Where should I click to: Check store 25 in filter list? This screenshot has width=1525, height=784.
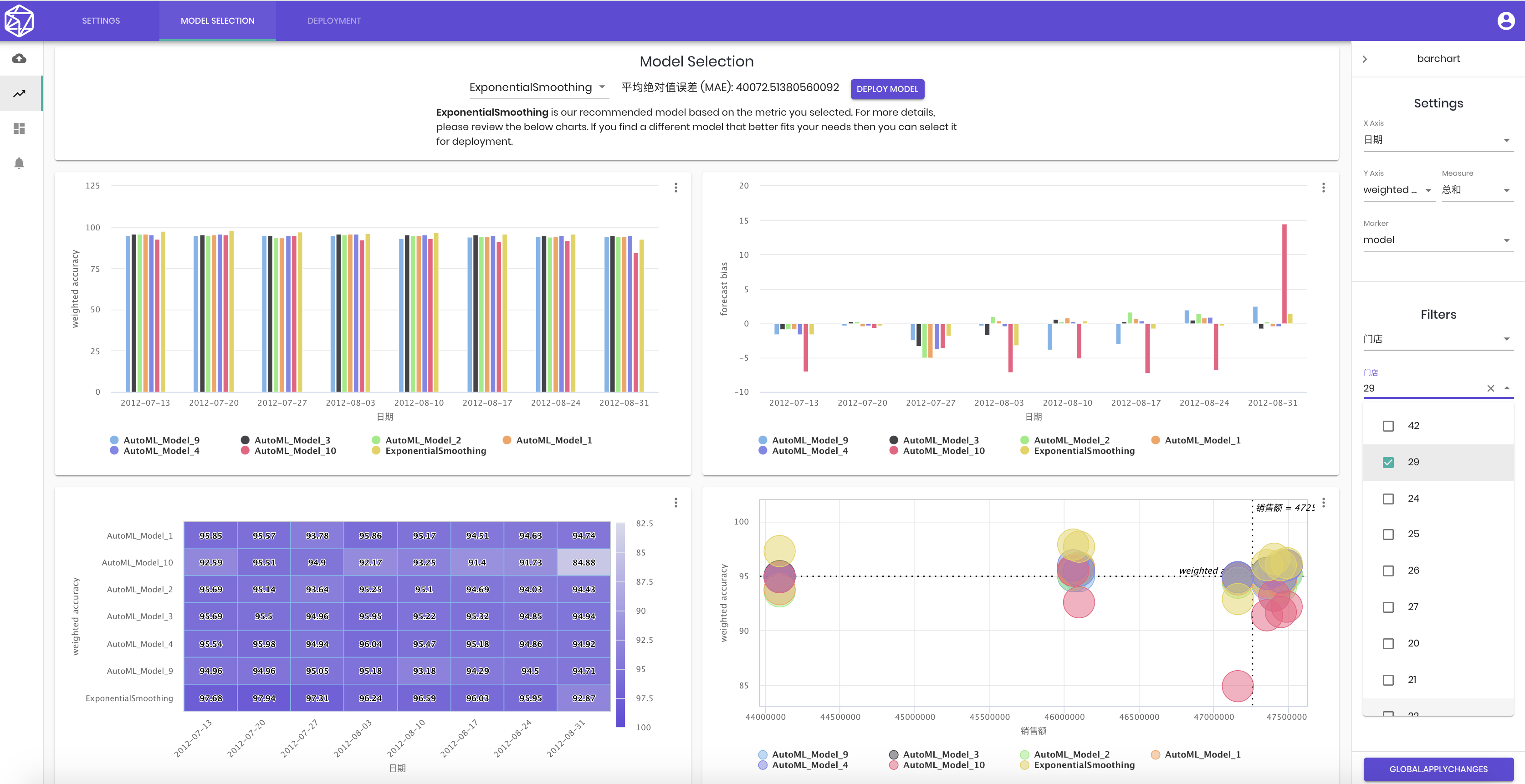tap(1387, 535)
